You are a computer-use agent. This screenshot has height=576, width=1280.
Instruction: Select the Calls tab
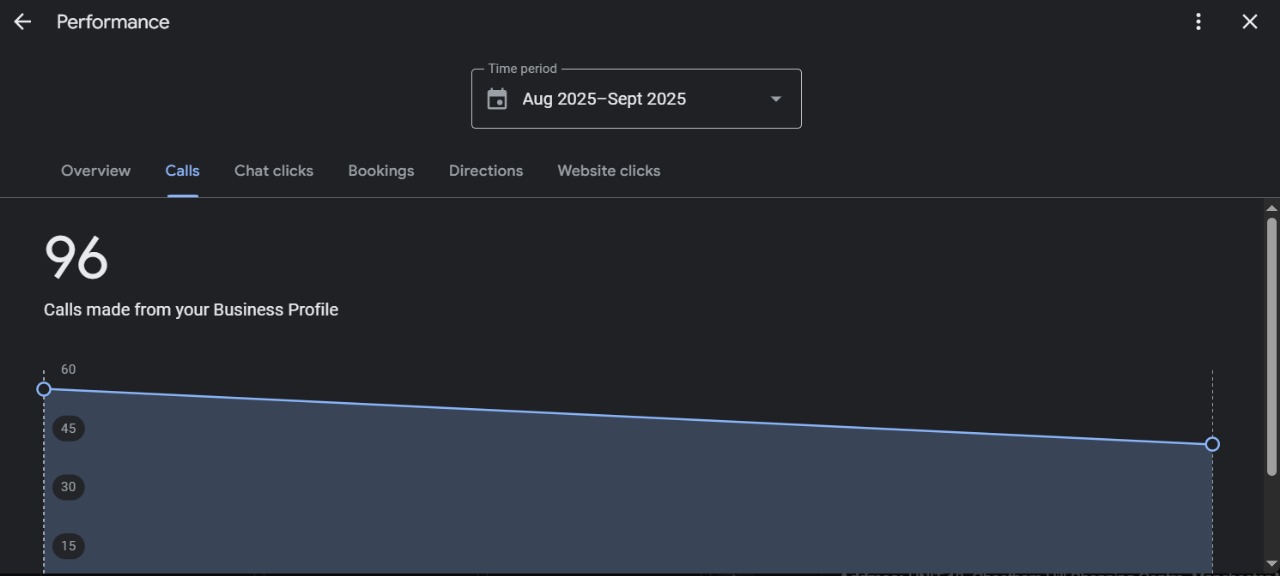pos(182,171)
